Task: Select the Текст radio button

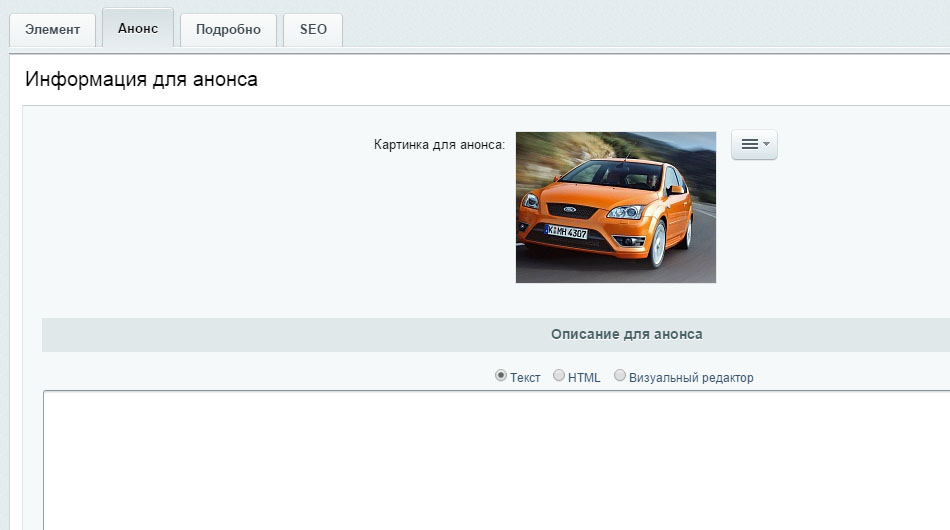Action: [x=501, y=376]
